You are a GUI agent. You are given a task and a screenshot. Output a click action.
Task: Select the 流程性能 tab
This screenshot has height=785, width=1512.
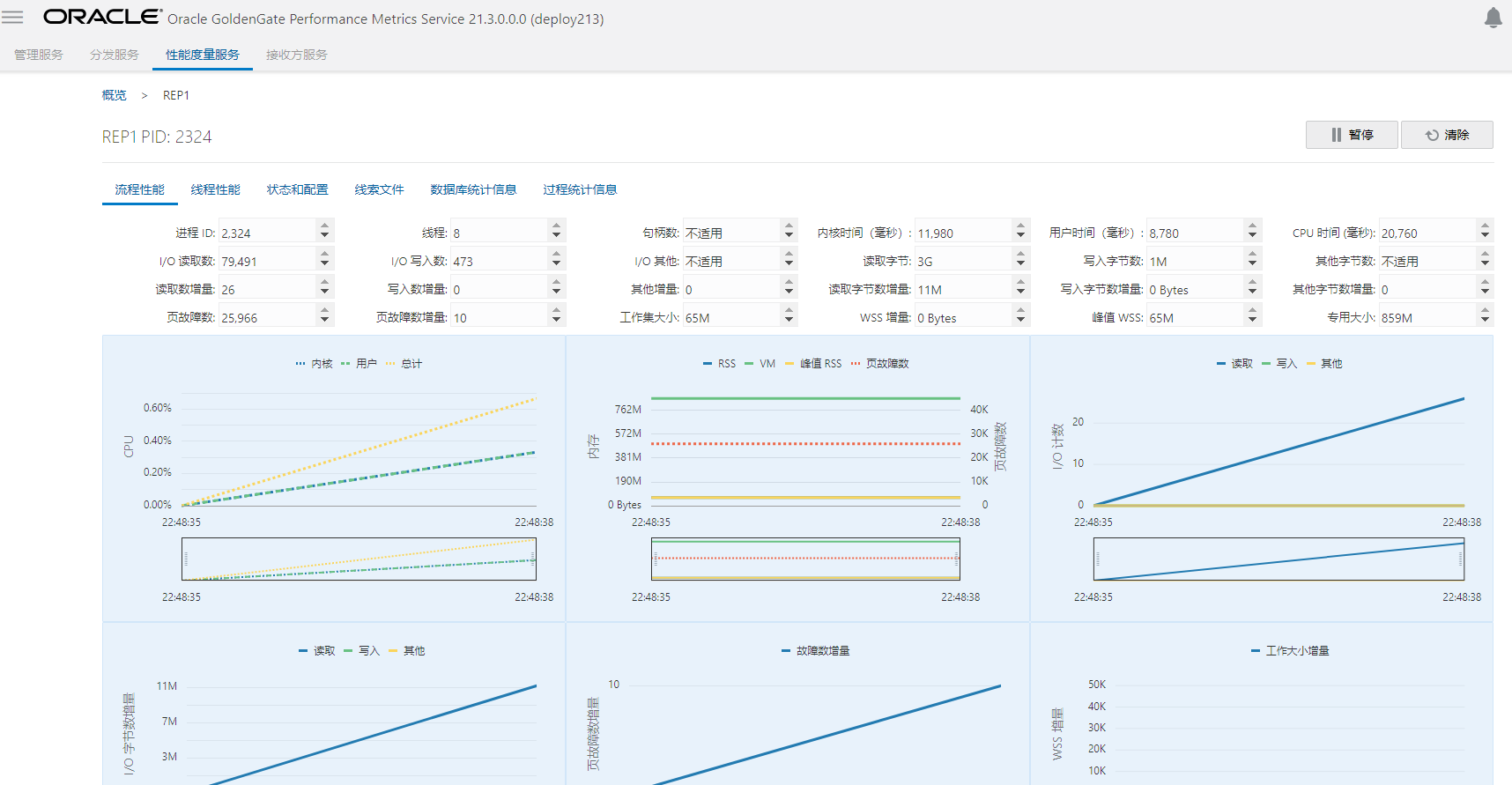(140, 189)
